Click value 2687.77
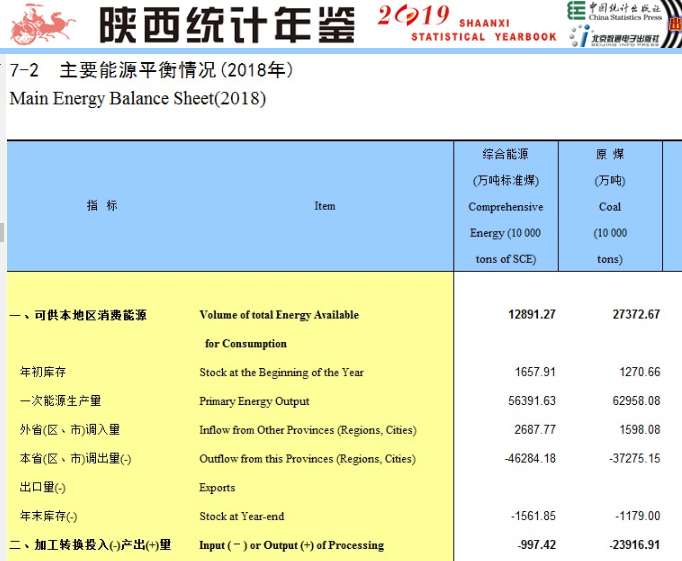 point(535,430)
